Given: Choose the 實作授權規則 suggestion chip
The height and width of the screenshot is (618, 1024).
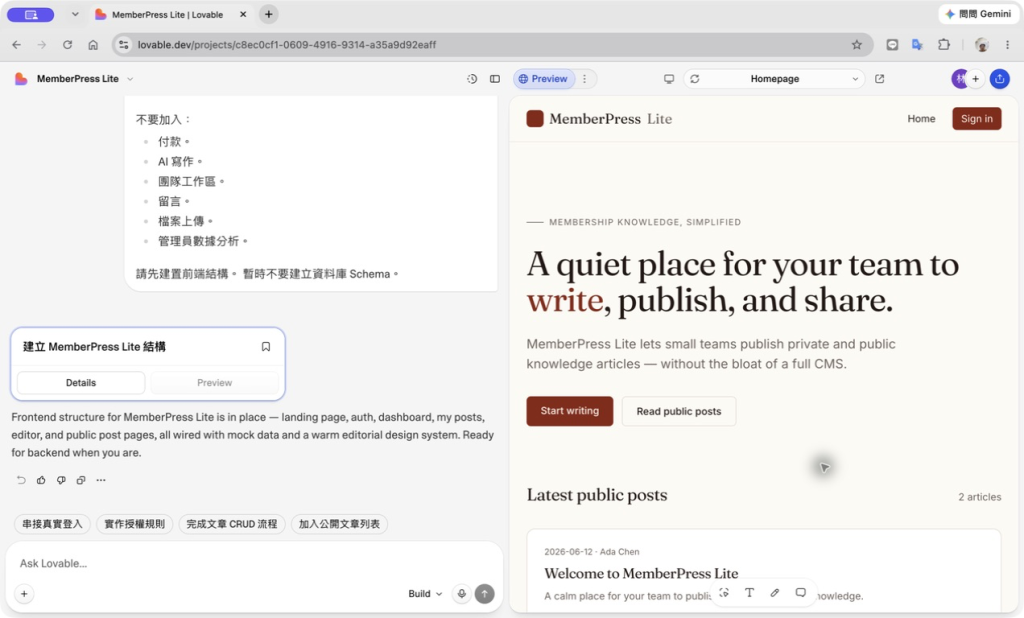Looking at the screenshot, I should 135,524.
